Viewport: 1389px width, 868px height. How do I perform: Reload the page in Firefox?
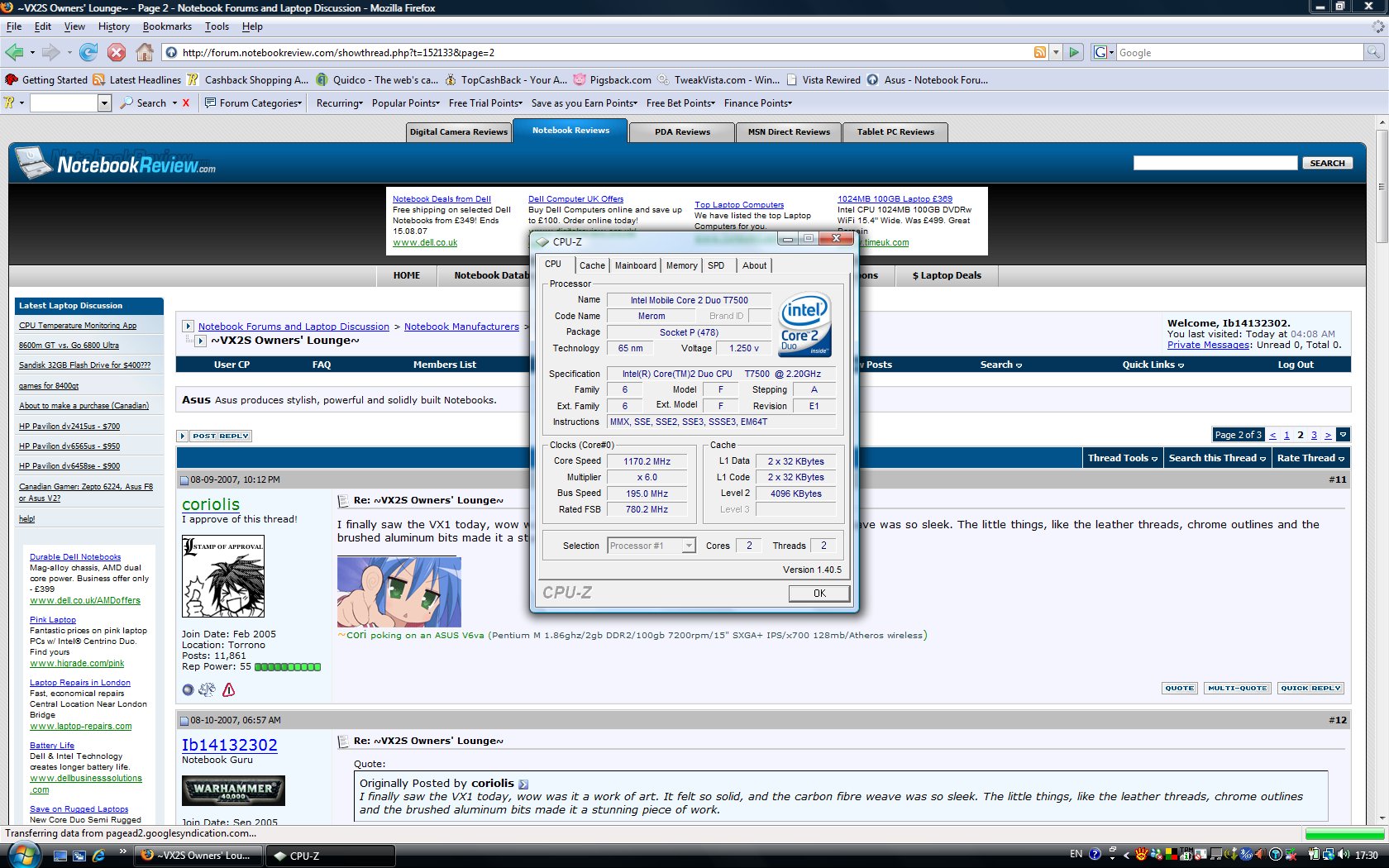[88, 52]
